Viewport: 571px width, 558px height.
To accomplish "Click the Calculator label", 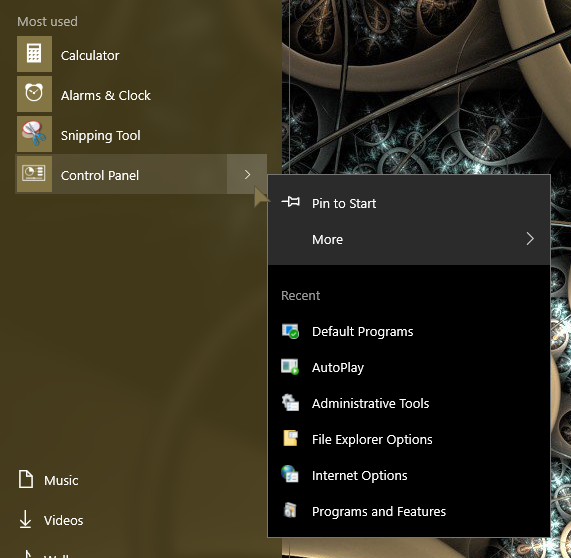I will click(90, 55).
